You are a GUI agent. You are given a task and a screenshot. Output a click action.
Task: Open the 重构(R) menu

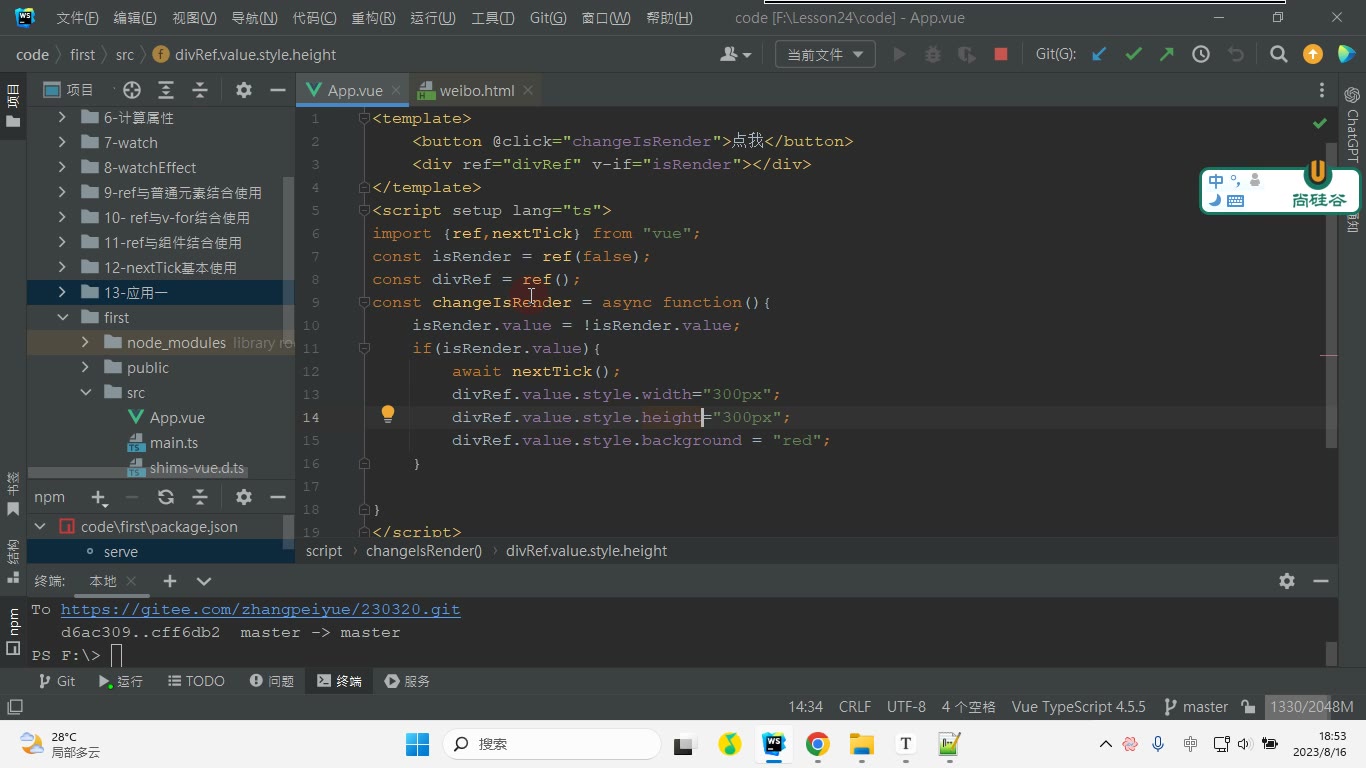[x=373, y=18]
